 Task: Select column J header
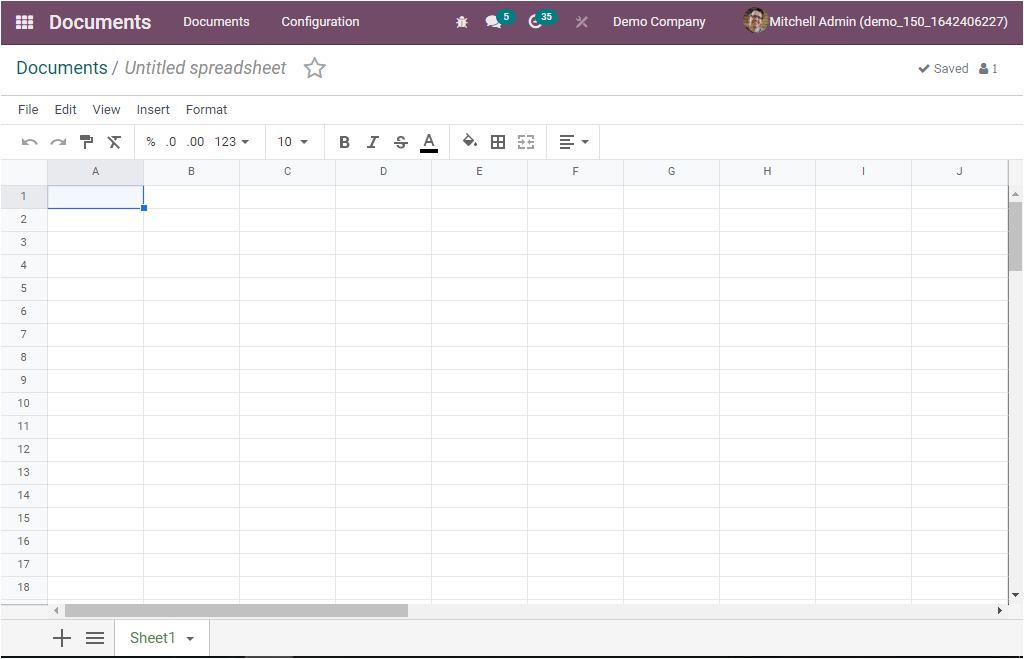[x=959, y=172]
